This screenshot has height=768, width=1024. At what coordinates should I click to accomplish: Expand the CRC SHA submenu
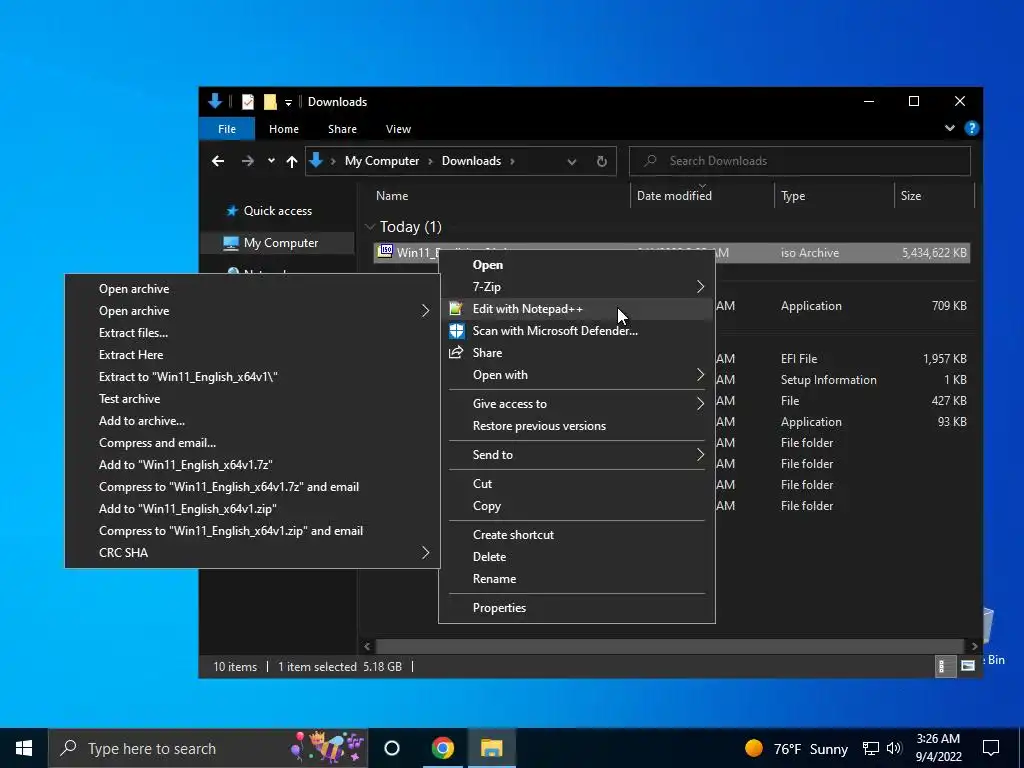[x=425, y=552]
